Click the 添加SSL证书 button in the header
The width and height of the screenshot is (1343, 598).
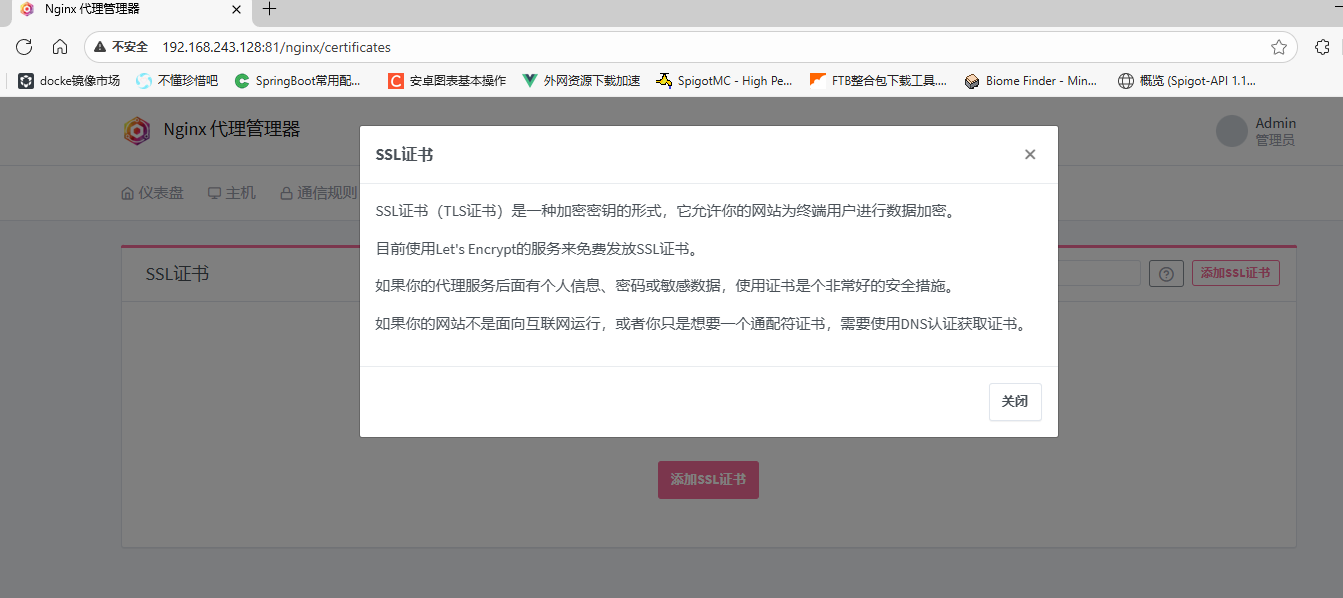pyautogui.click(x=1235, y=274)
